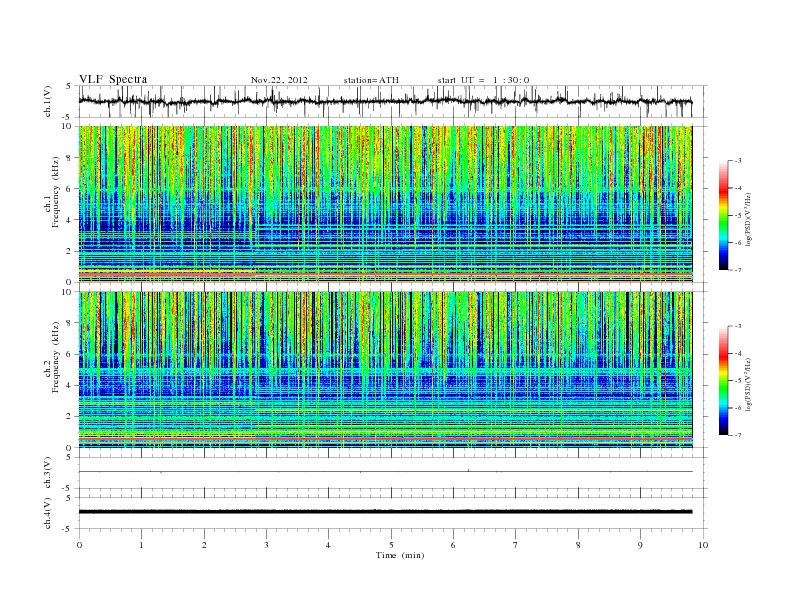Click the "8" kHz tick on ch.1 frequency axis

point(70,158)
